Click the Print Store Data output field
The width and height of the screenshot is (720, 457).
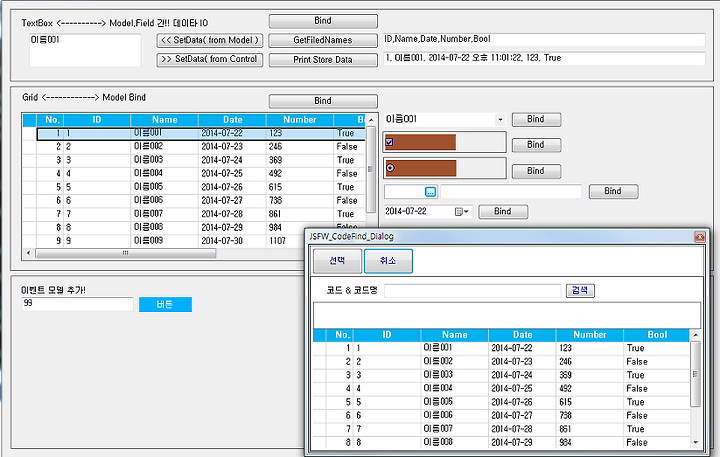point(544,59)
